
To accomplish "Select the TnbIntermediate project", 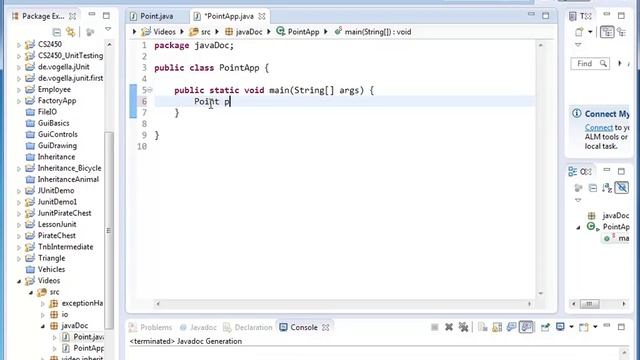I will click(65, 247).
